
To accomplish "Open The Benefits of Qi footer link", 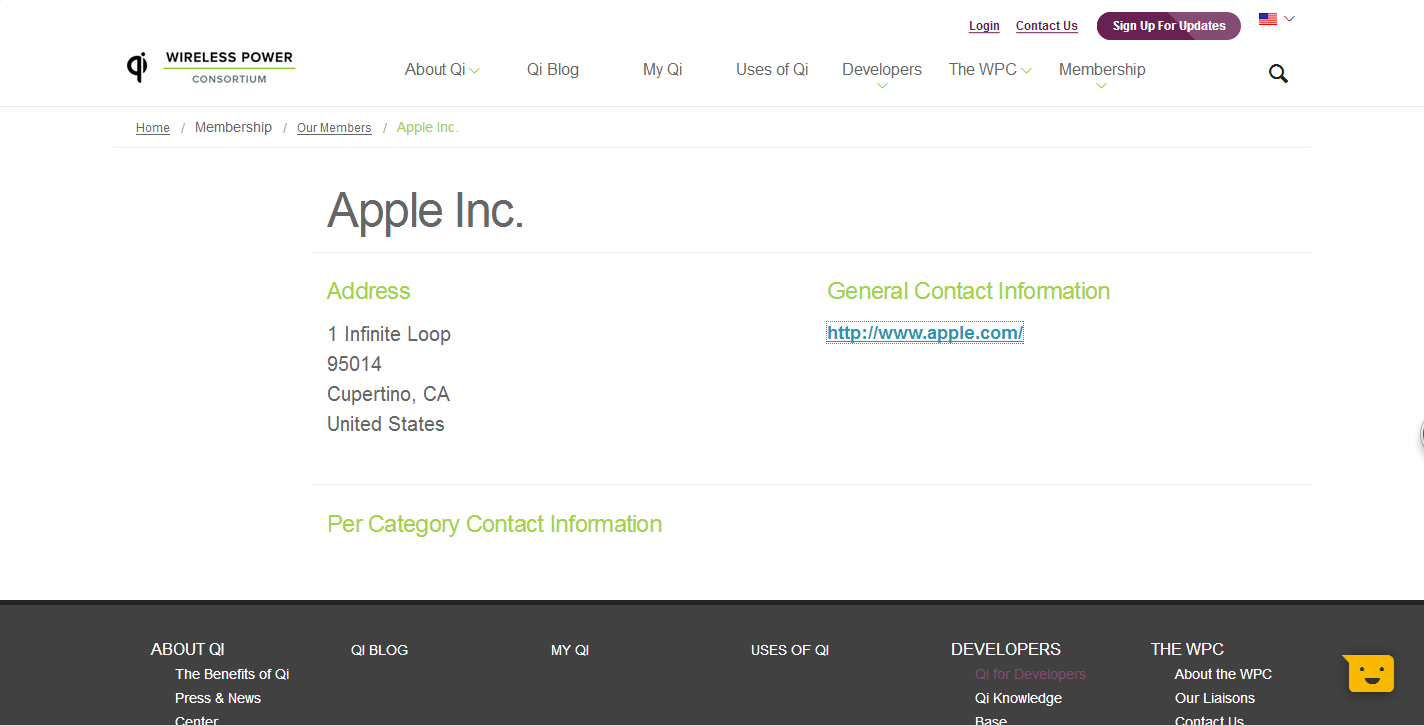I will 232,674.
